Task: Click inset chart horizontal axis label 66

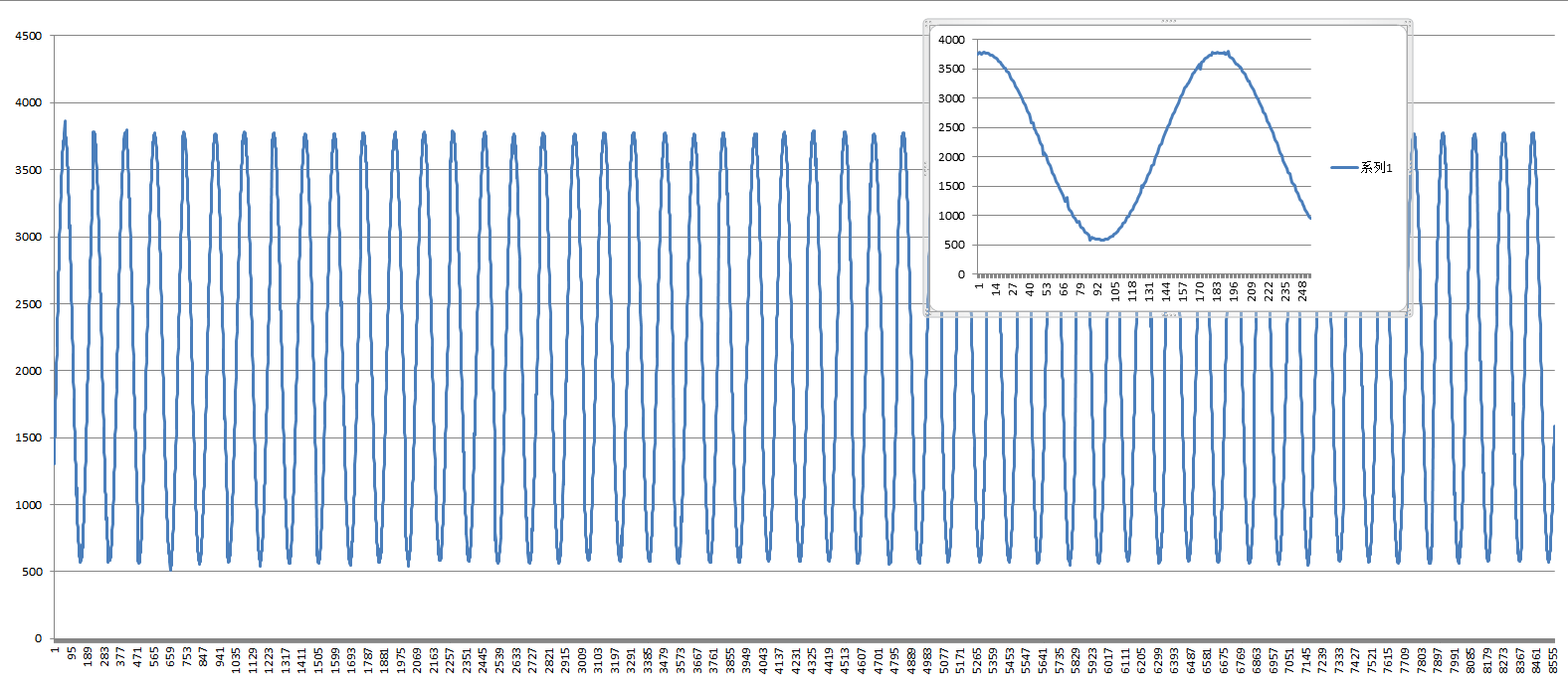Action: coord(1064,289)
